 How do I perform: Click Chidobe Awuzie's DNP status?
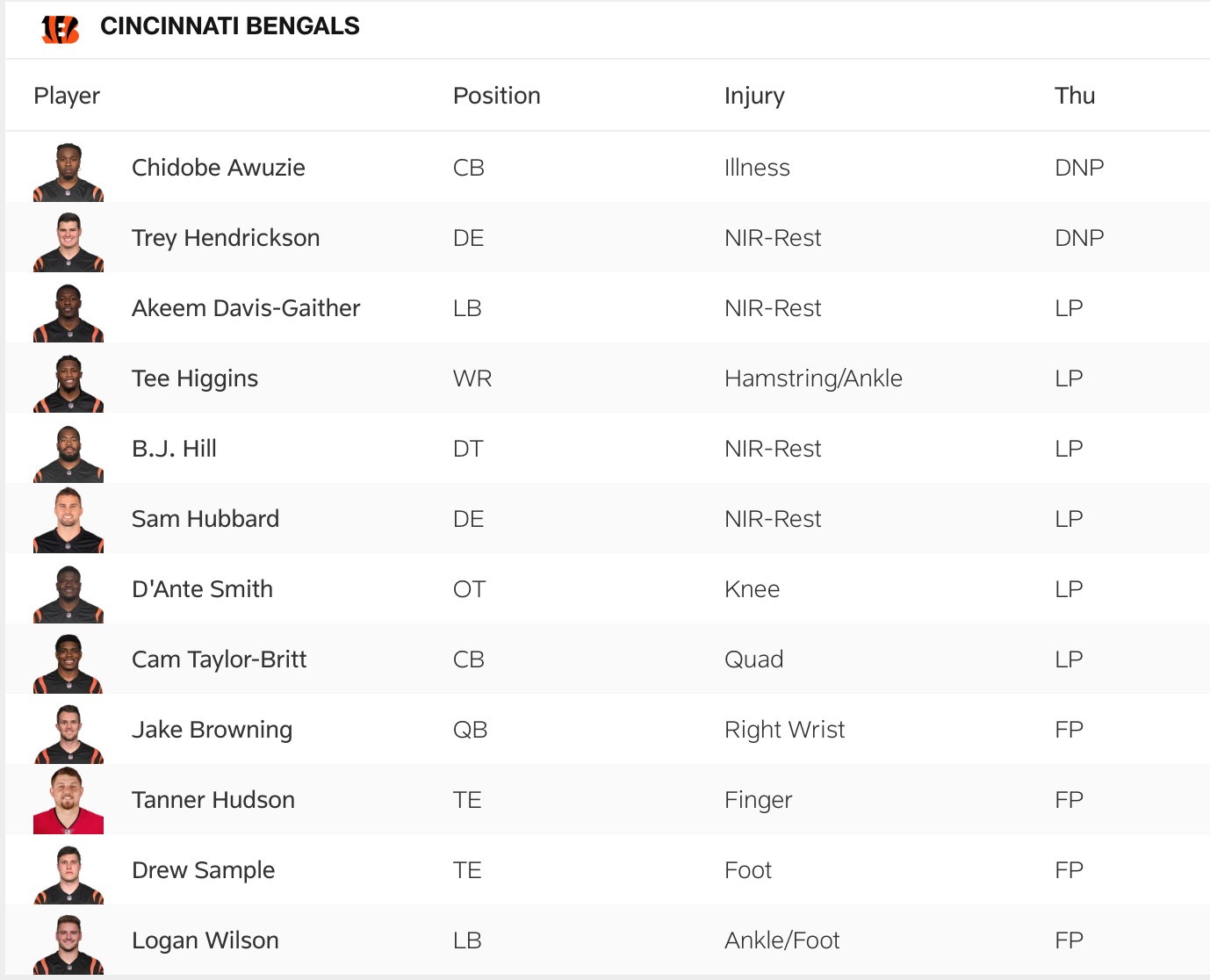point(1079,168)
